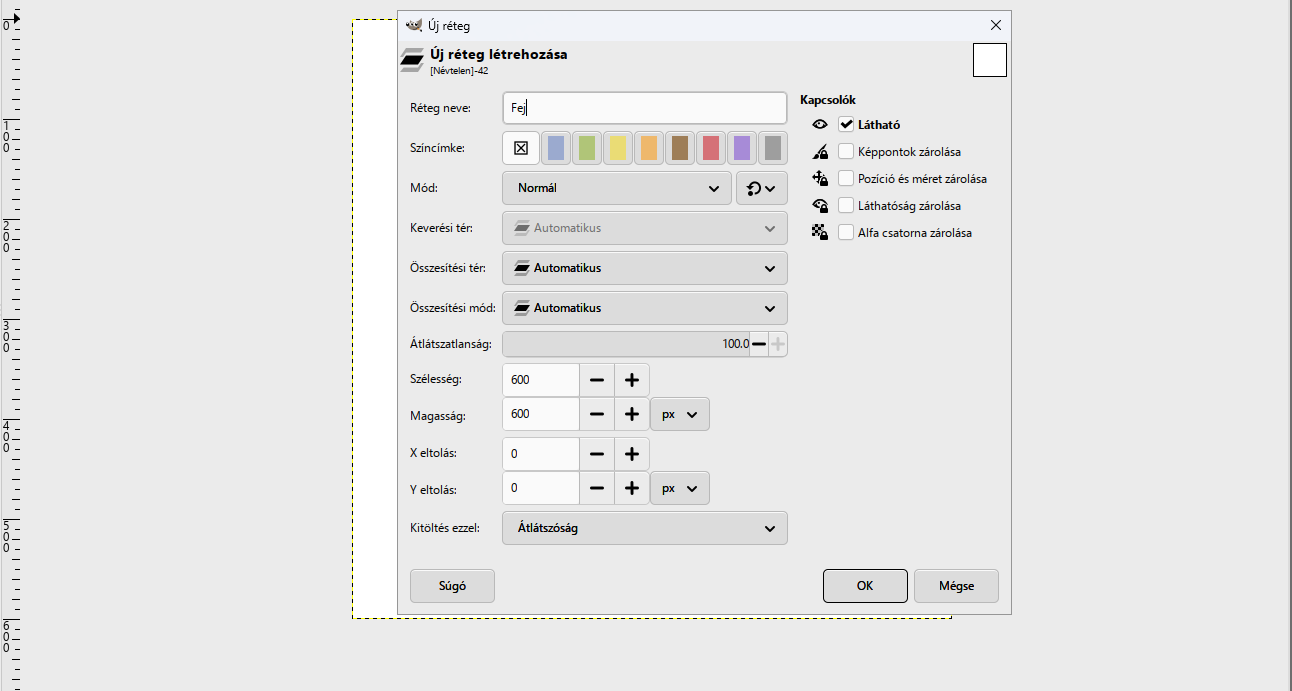
Task: Enable the Pozíció és méret zárolása checkbox
Action: pyautogui.click(x=846, y=179)
